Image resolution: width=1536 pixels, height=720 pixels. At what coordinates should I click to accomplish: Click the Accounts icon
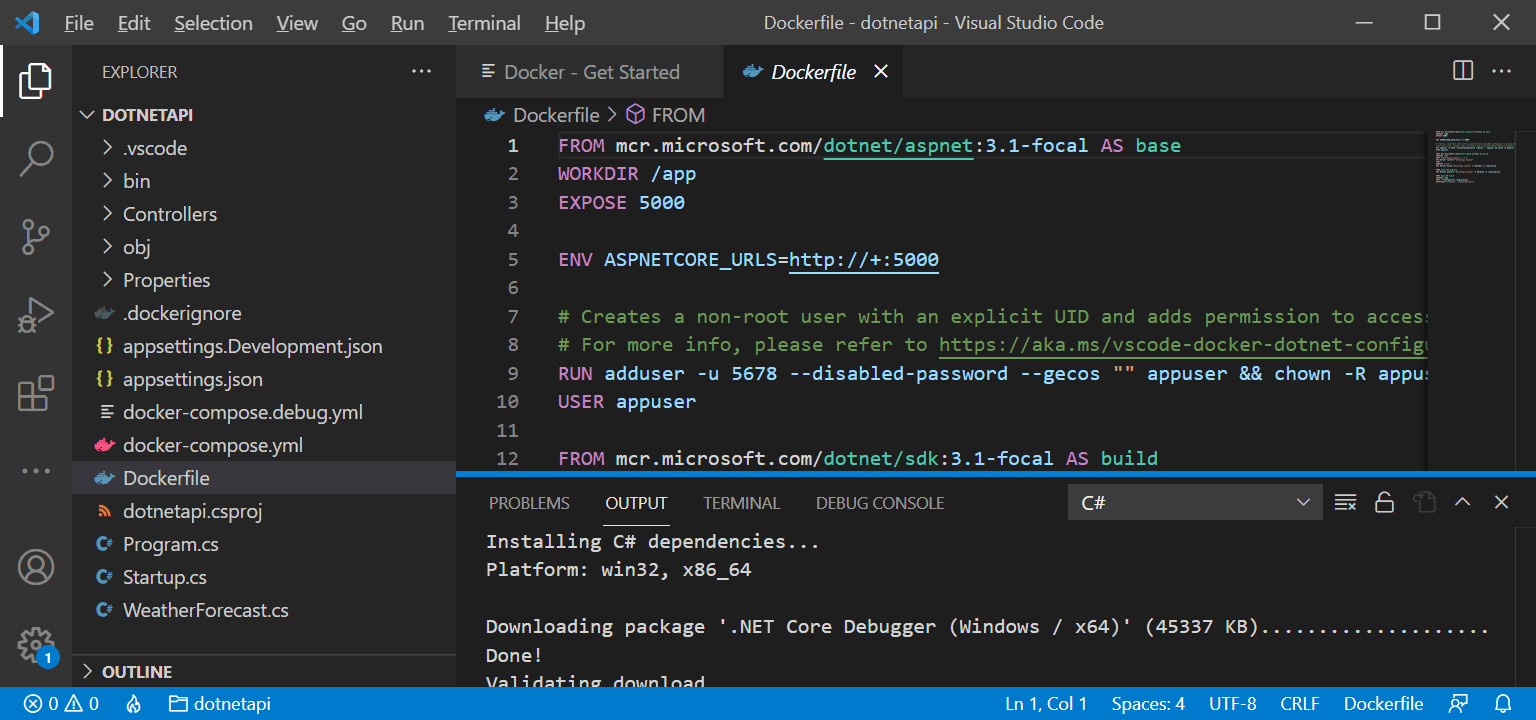coord(36,567)
